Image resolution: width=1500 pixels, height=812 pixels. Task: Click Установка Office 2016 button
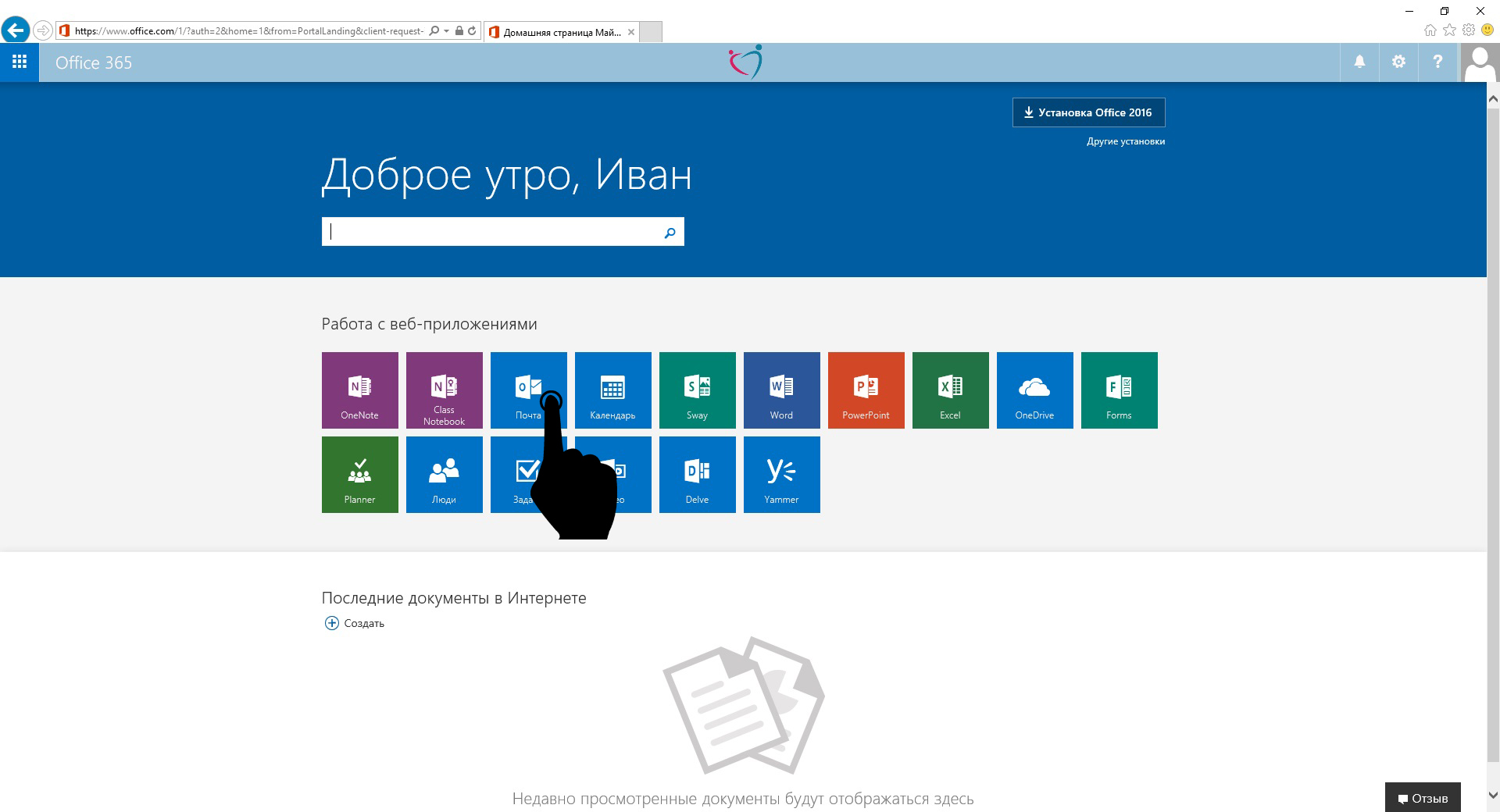1088,112
